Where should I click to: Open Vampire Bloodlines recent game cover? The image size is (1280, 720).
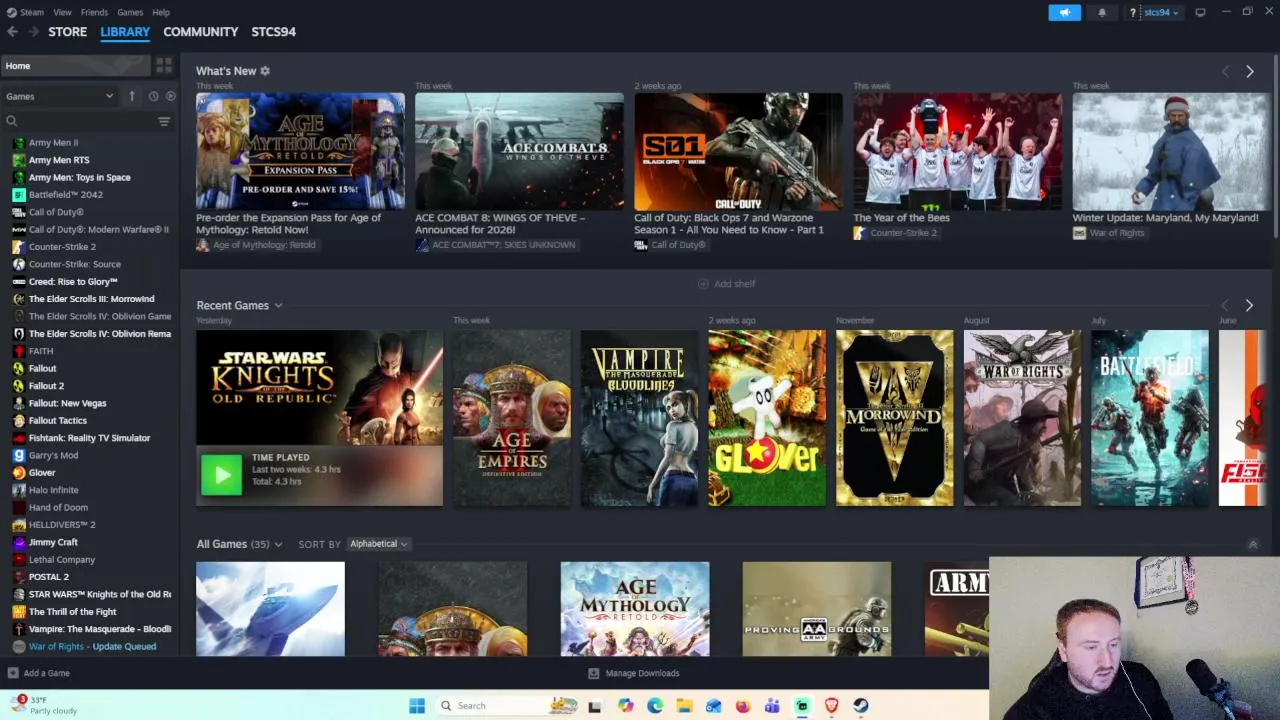tap(640, 418)
